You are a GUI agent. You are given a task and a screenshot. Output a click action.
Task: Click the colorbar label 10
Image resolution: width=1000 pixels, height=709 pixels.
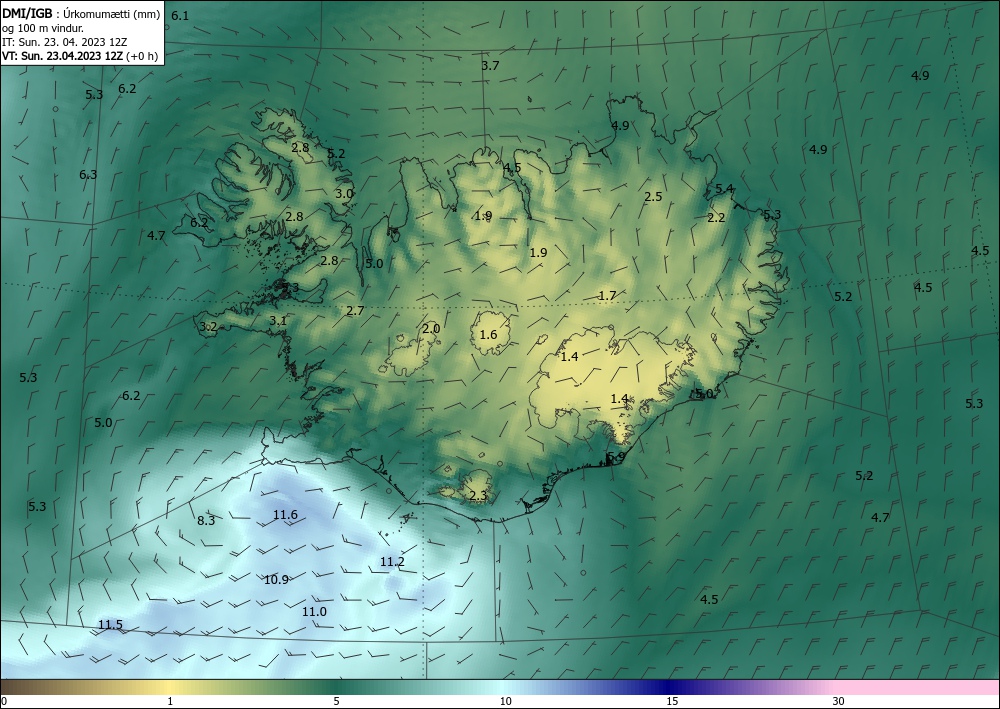click(505, 701)
